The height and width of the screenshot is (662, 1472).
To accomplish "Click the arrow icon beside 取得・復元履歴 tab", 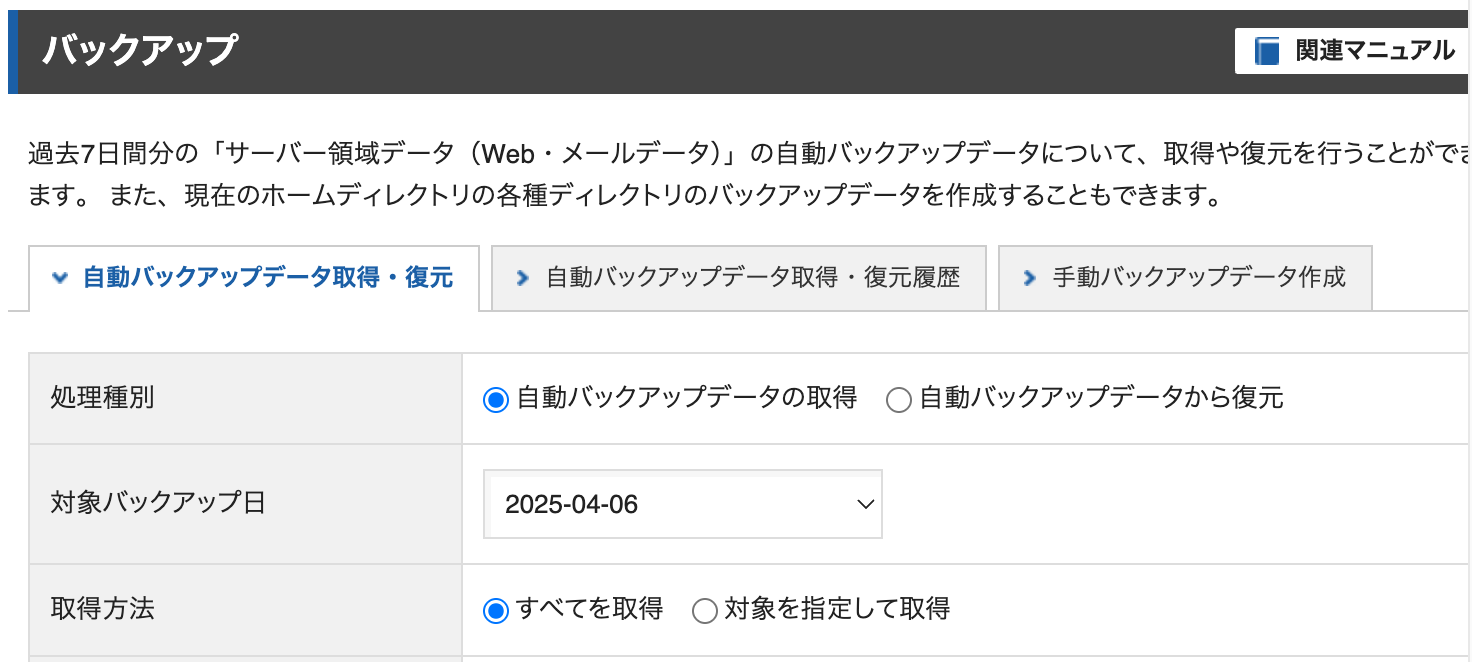I will (x=521, y=278).
